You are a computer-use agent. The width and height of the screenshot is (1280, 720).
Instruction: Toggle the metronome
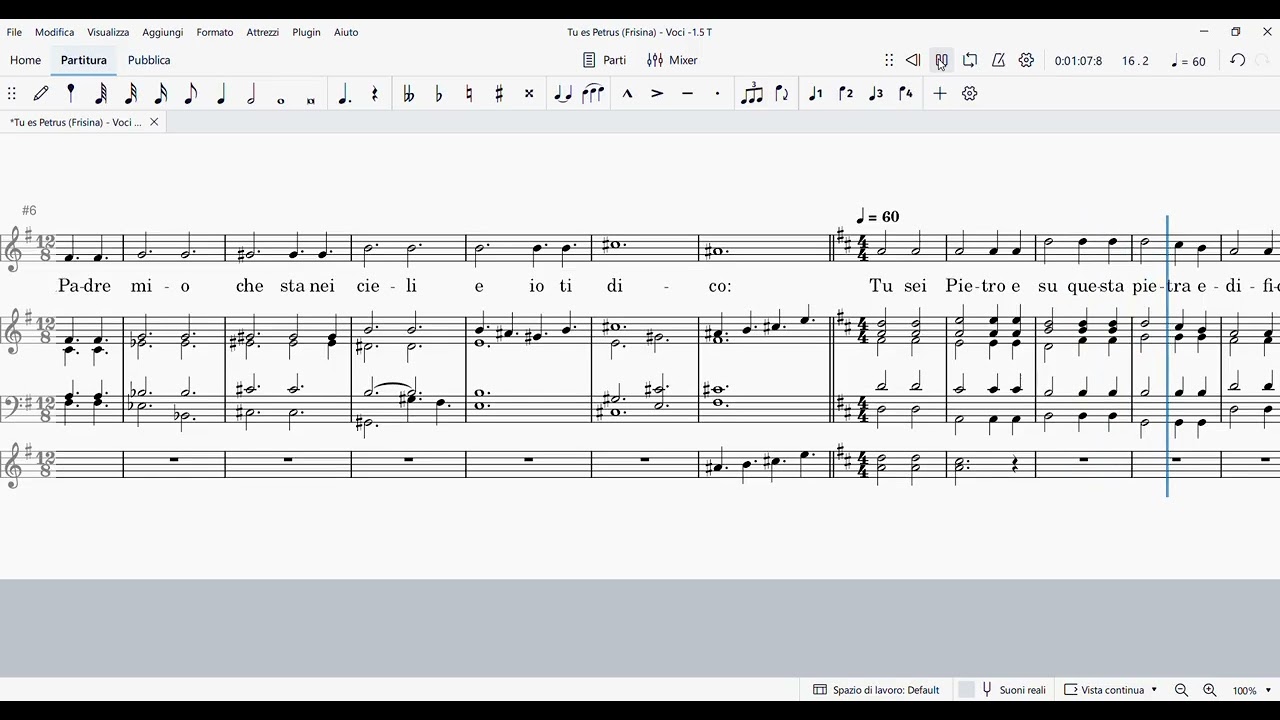(x=998, y=60)
